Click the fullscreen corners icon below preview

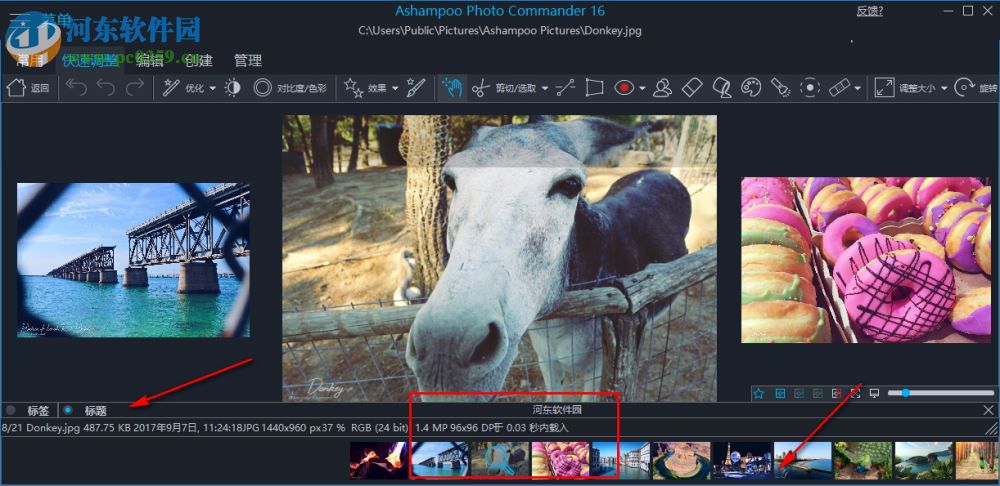coord(855,394)
